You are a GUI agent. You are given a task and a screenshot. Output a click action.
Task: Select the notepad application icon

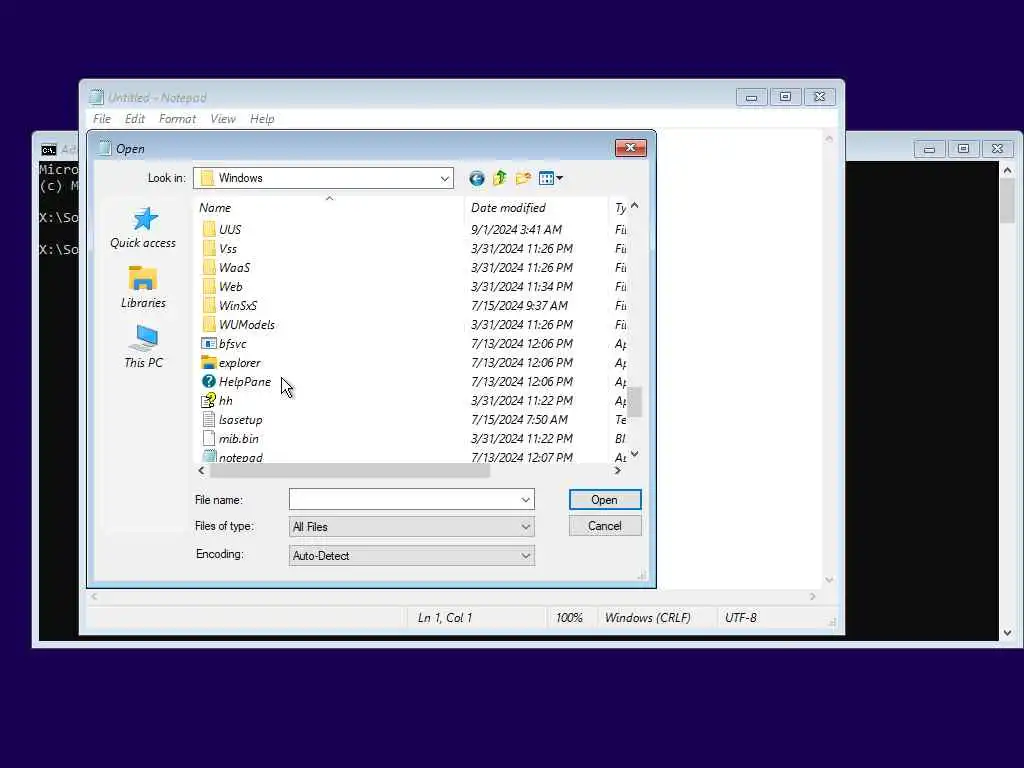(208, 456)
